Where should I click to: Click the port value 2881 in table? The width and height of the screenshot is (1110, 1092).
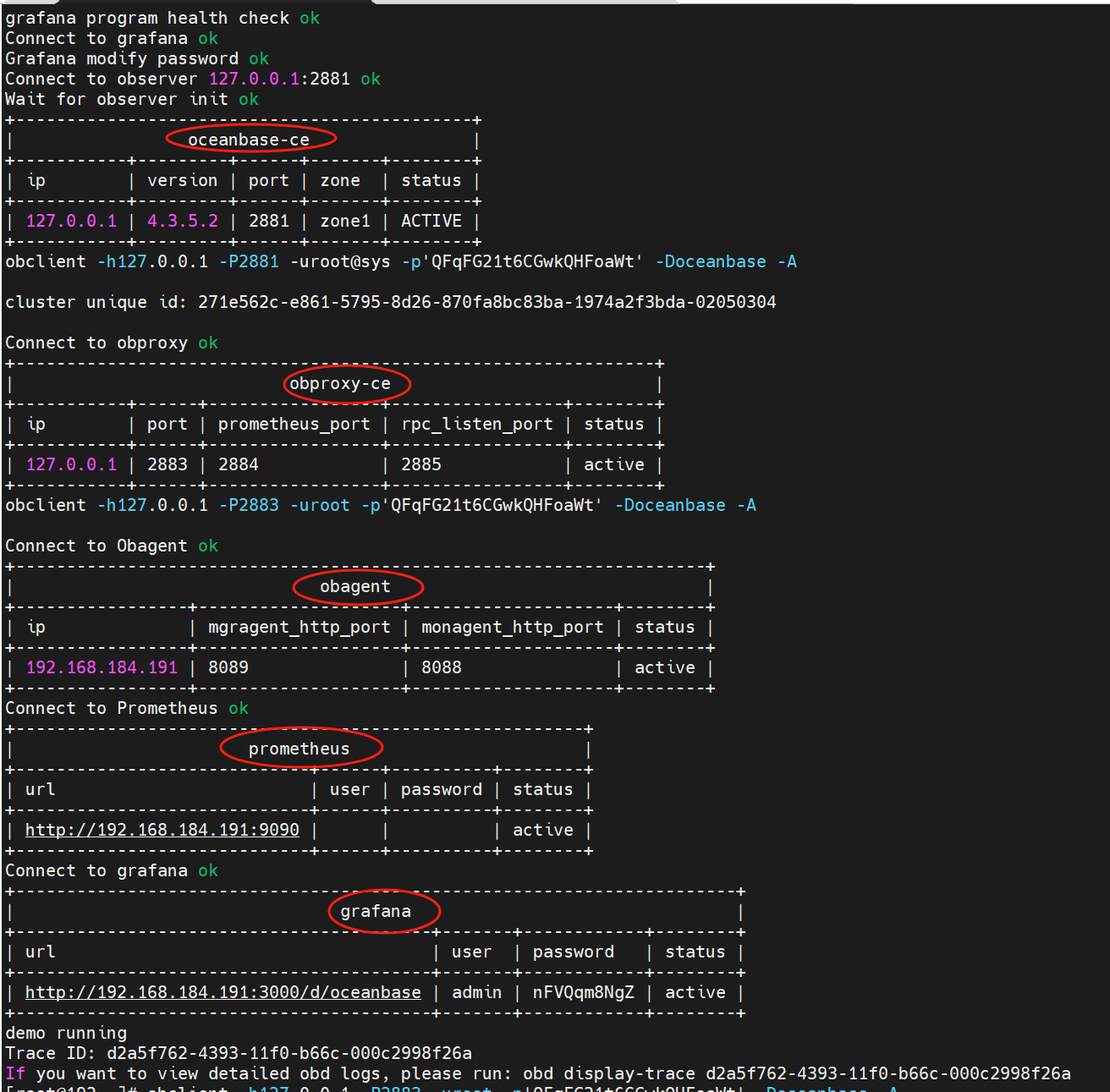click(x=269, y=221)
